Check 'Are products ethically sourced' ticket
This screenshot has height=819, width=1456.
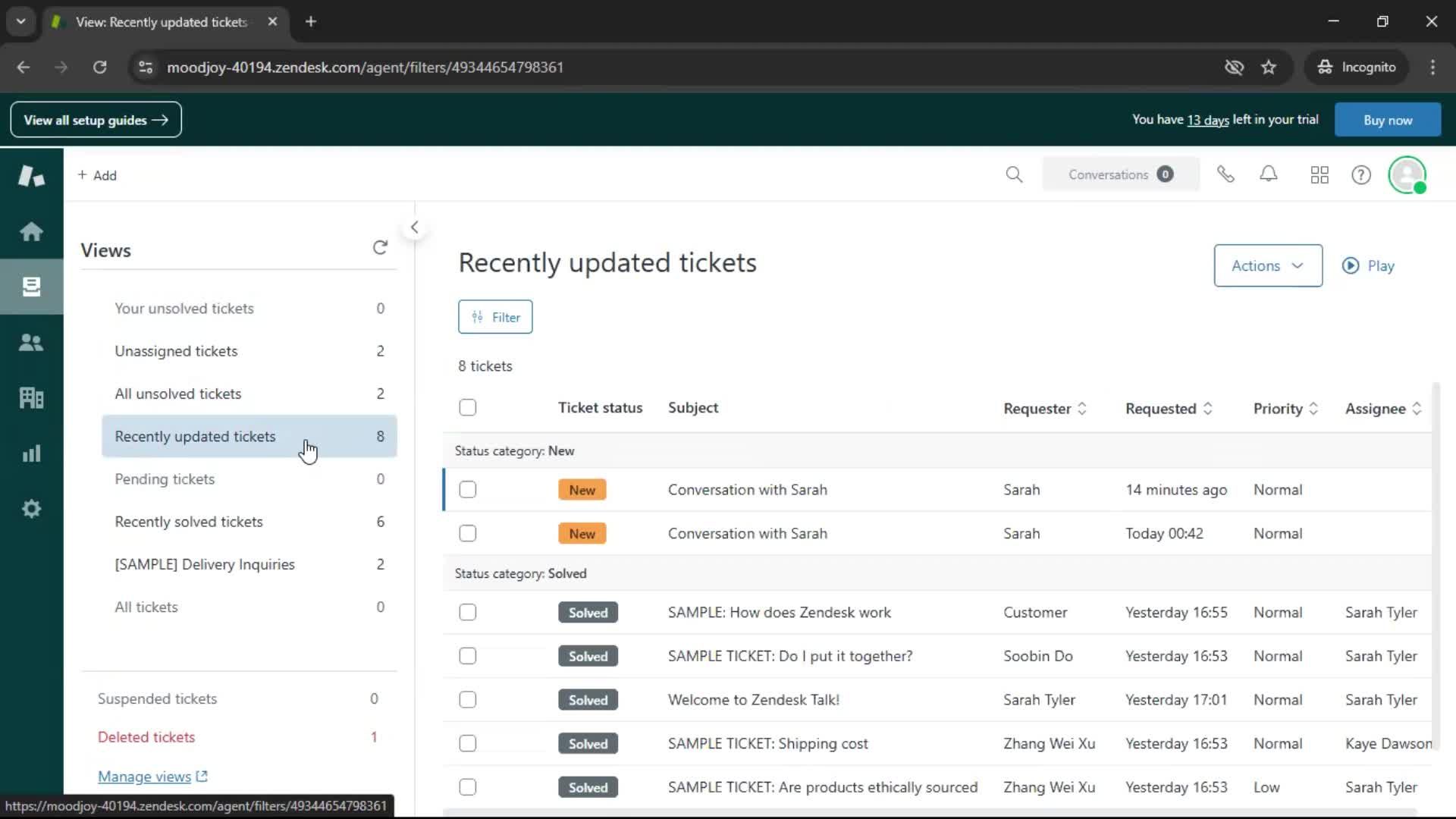coord(468,787)
